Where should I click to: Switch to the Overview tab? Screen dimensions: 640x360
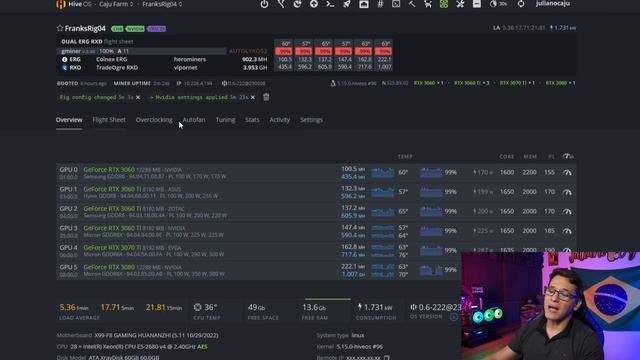tap(69, 120)
